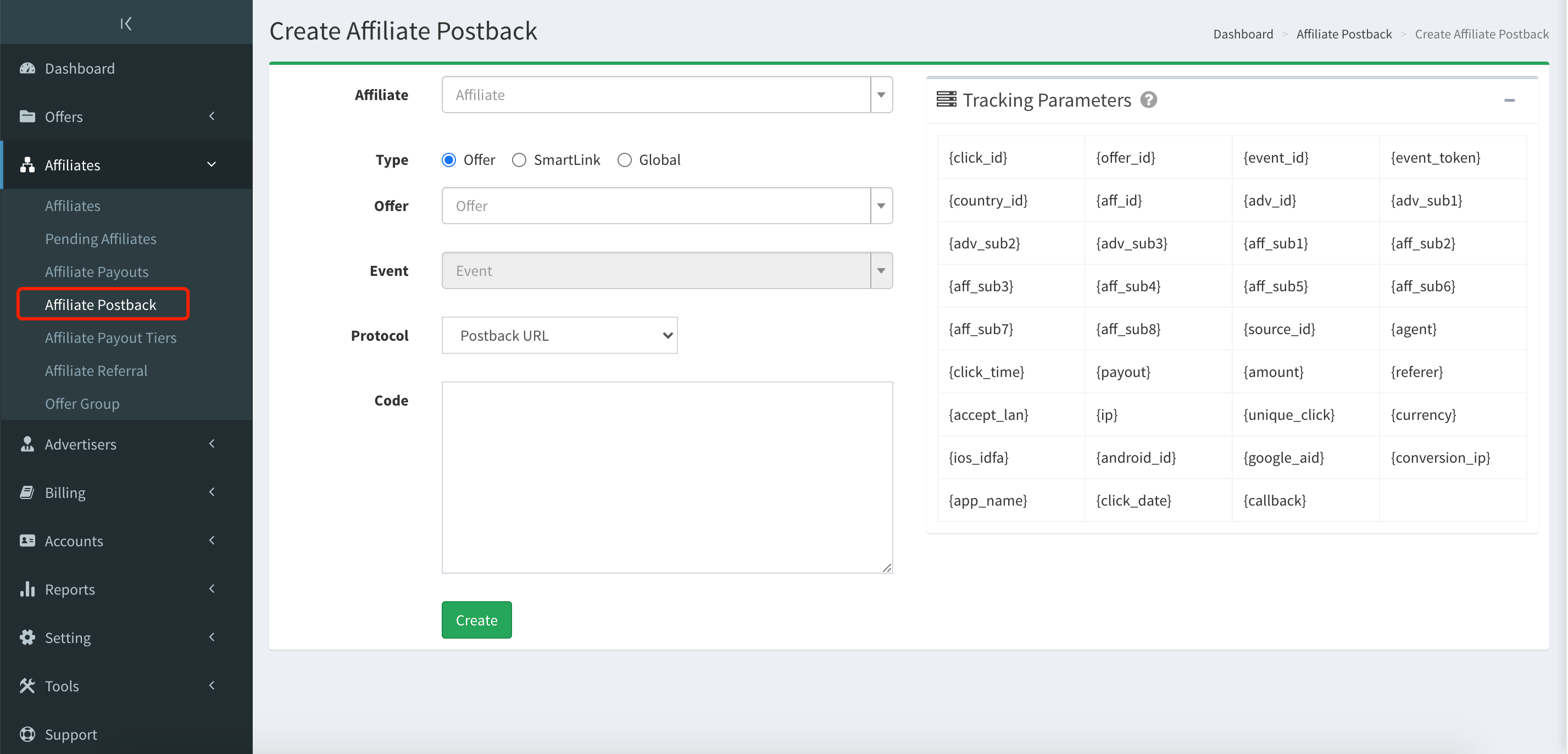Click the Tracking Parameters list icon
Screen dimensions: 1568x754
[946, 99]
